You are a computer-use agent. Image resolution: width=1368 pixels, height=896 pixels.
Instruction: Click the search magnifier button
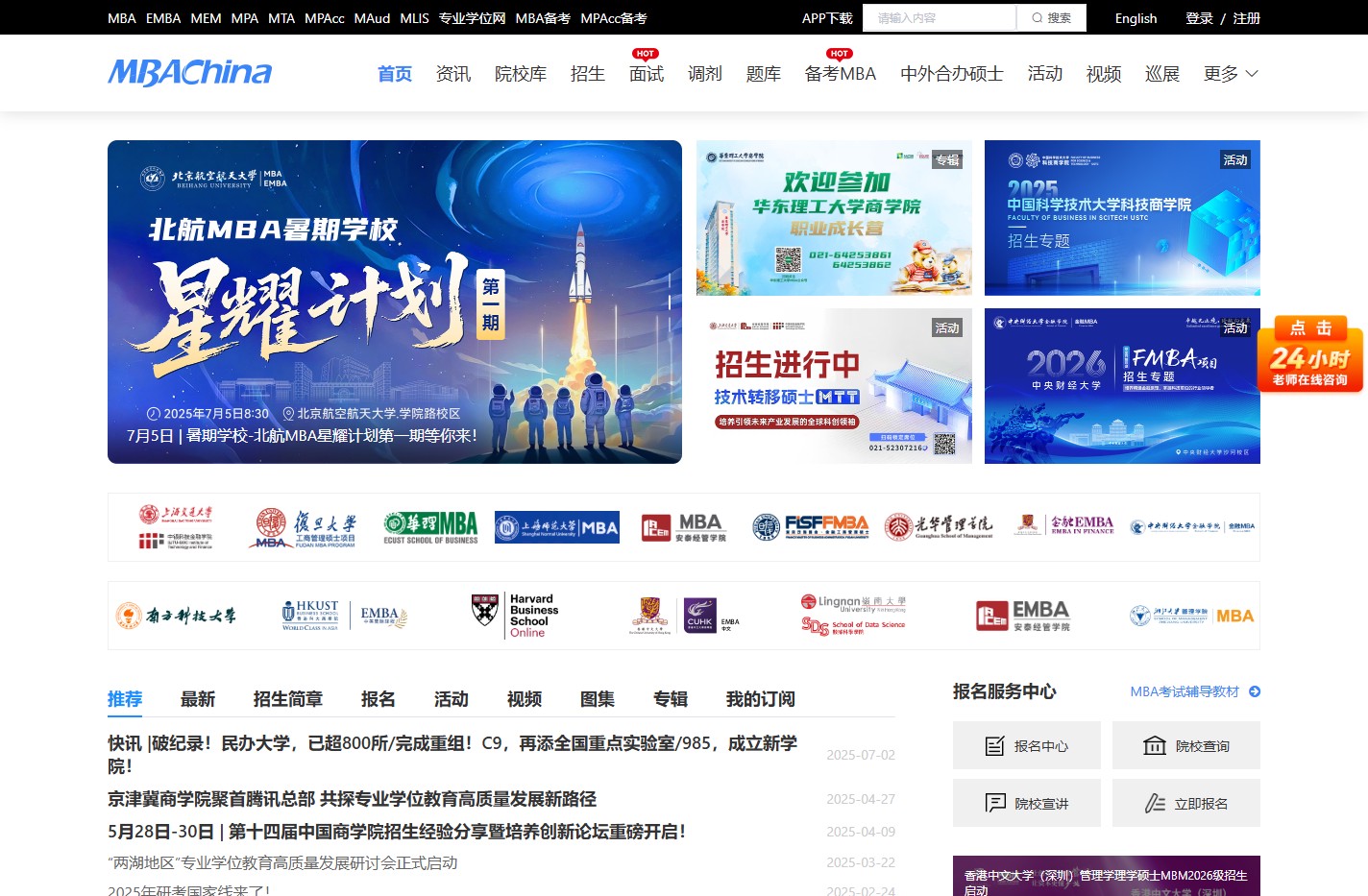click(x=1051, y=18)
